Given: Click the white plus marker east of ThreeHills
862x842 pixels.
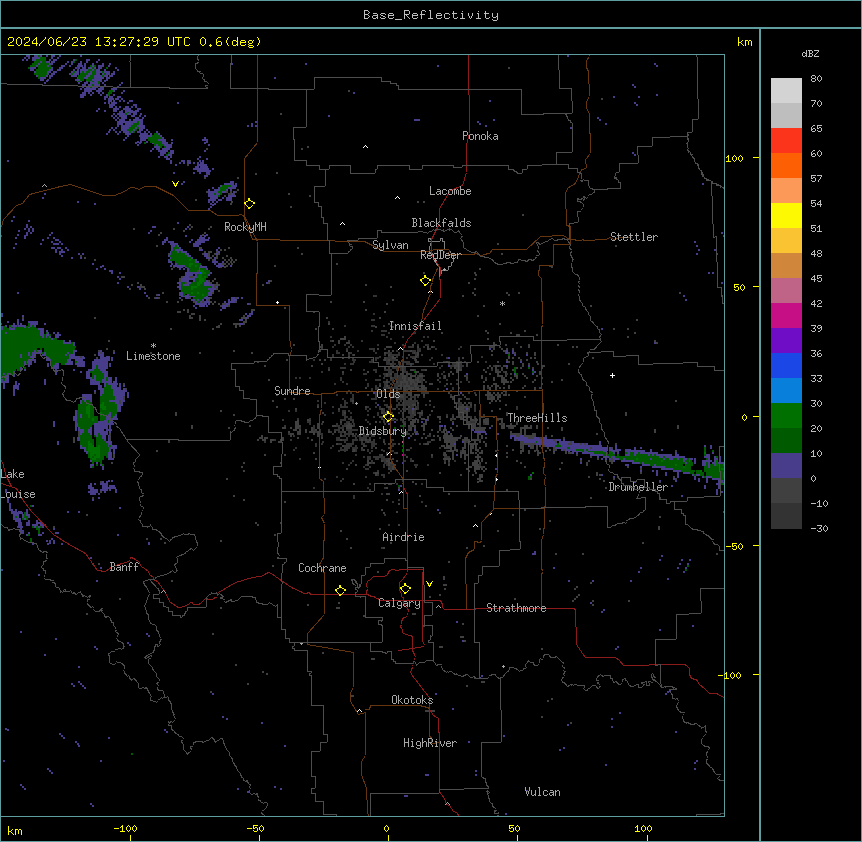Looking at the screenshot, I should click(x=612, y=375).
